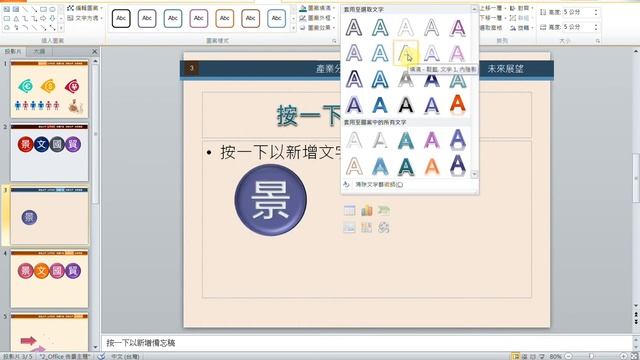Apply the orange outline Abc shape style

224,18
